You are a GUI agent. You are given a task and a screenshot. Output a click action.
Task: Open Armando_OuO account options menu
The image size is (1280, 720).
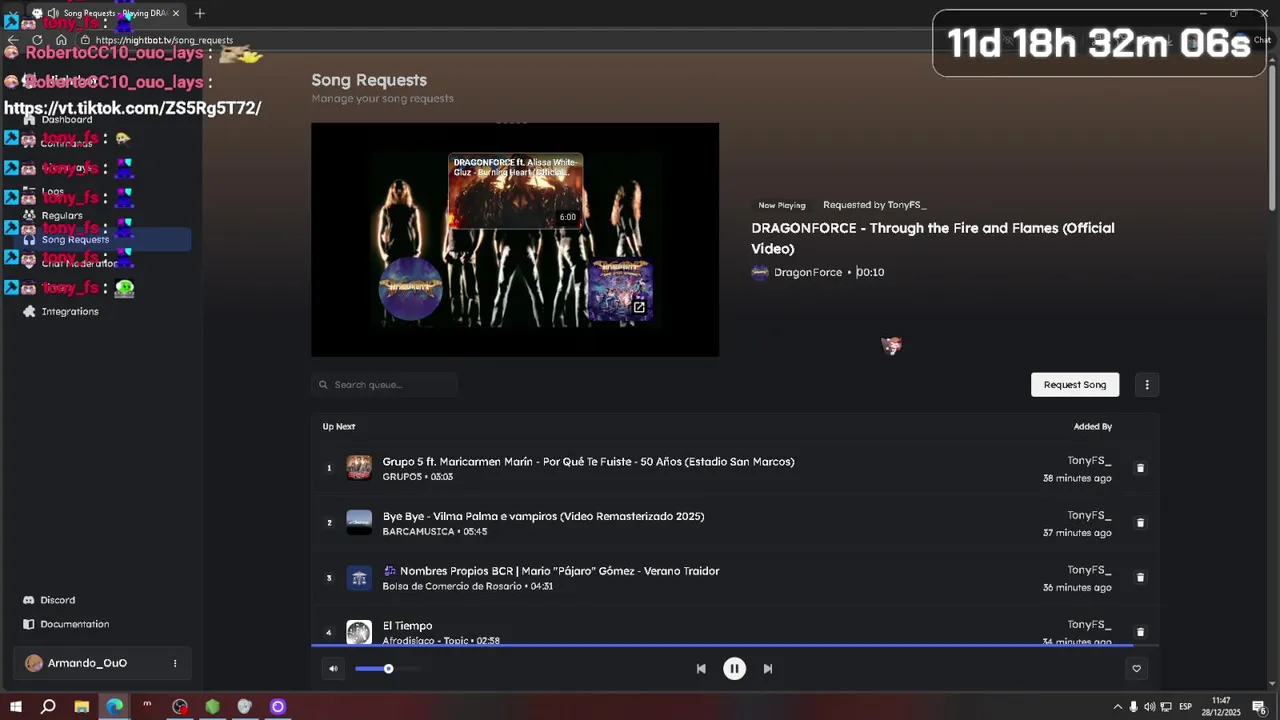pyautogui.click(x=175, y=663)
